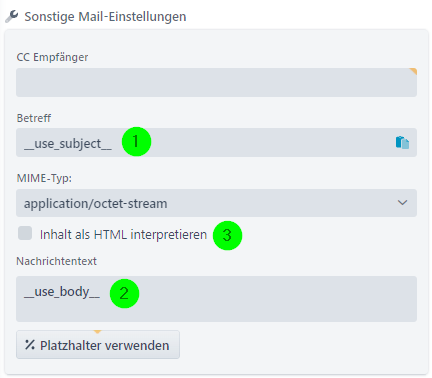Click the Inhalt als HTML interpretieren label

pyautogui.click(x=123, y=235)
